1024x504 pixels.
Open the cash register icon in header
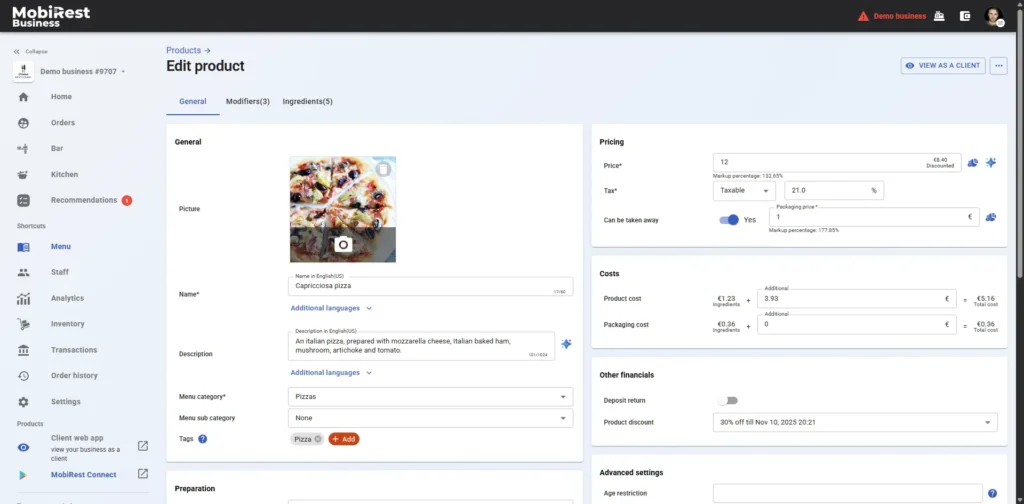point(939,16)
